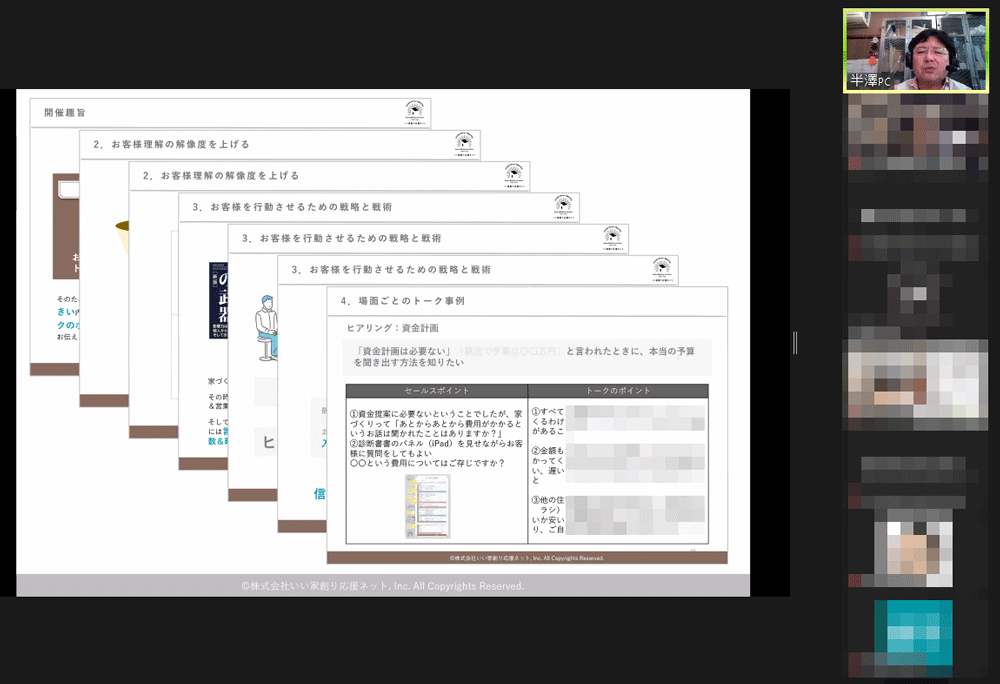
Task: Click the divider handle beside the shared screen
Action: (x=795, y=343)
